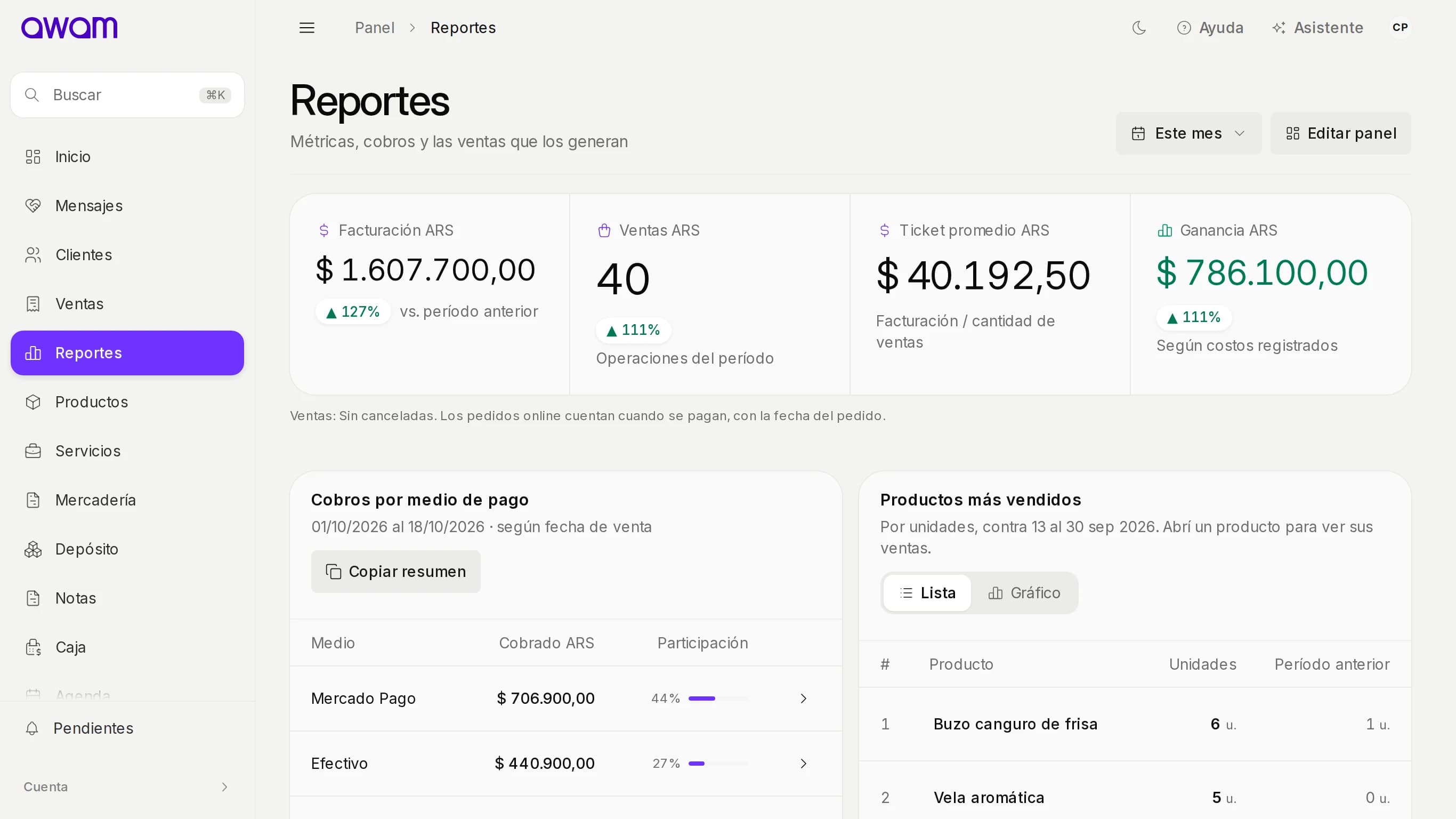Click the Caja register icon
The width and height of the screenshot is (1456, 819).
34,647
